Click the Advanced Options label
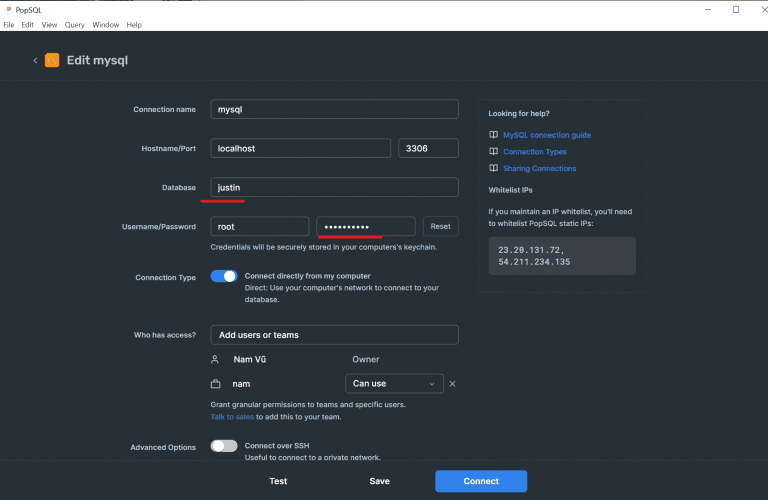 click(163, 447)
